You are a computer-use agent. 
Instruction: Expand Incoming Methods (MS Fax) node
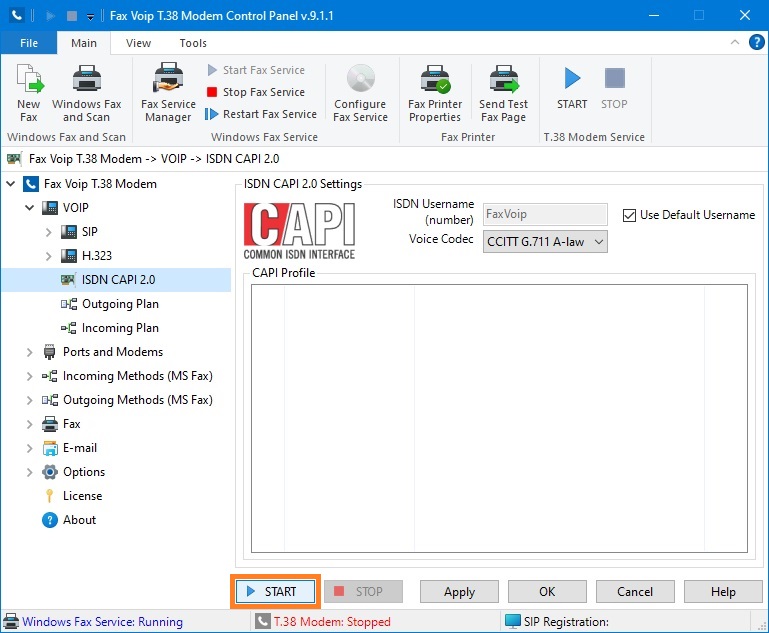point(29,376)
